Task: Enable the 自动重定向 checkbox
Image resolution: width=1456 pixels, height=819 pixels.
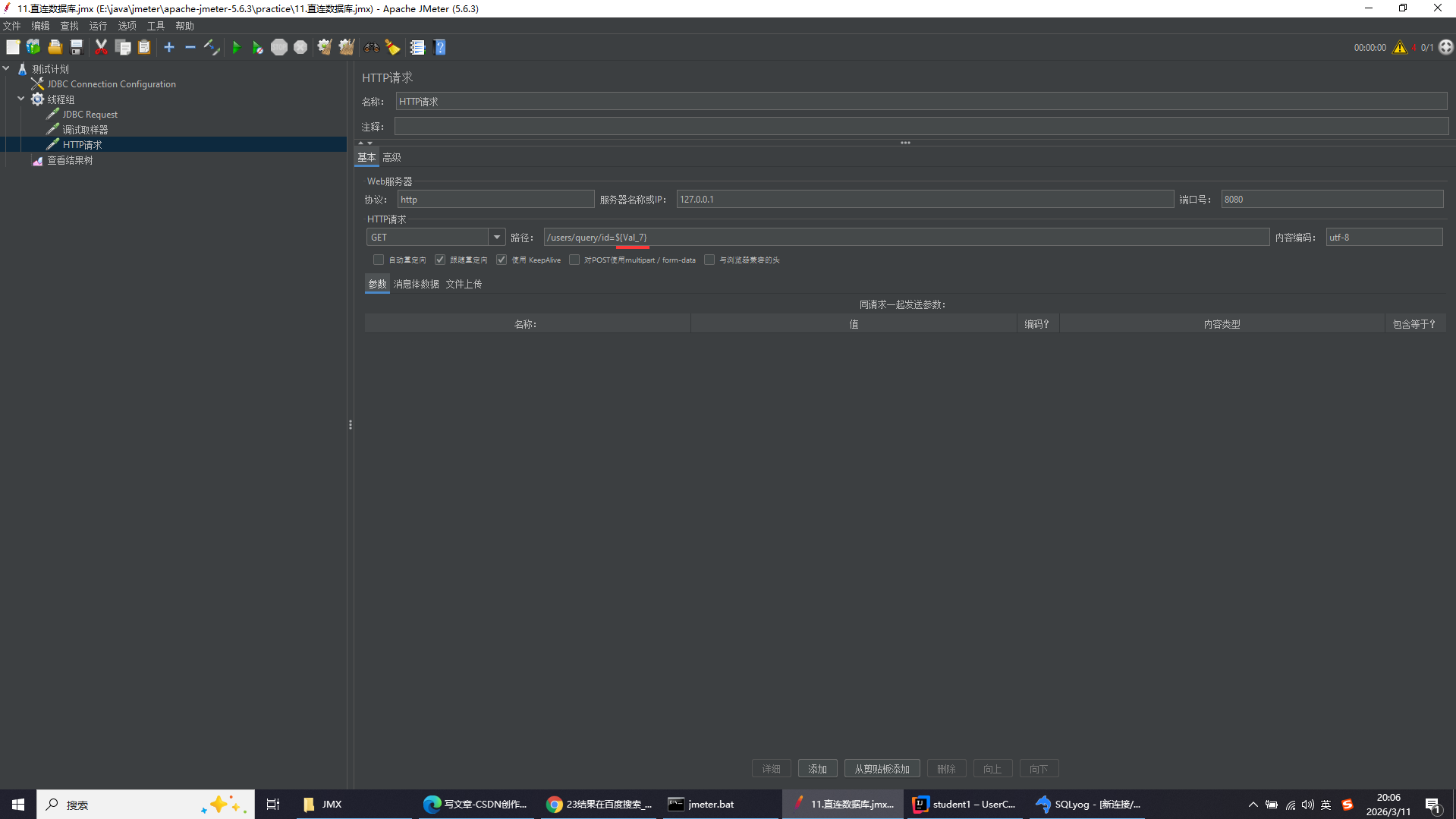Action: point(379,260)
